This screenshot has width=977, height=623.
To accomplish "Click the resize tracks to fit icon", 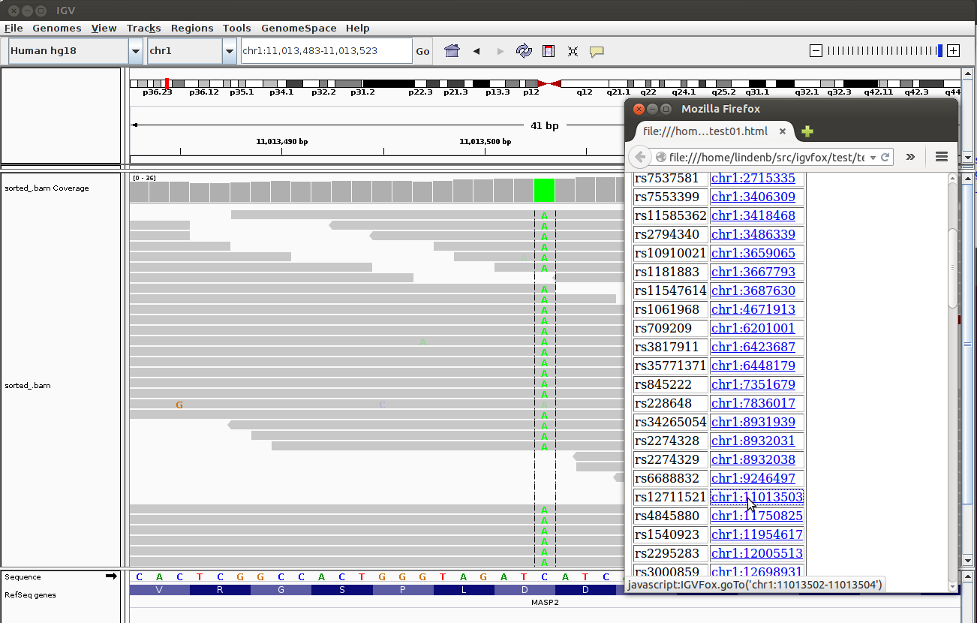I will pos(573,51).
